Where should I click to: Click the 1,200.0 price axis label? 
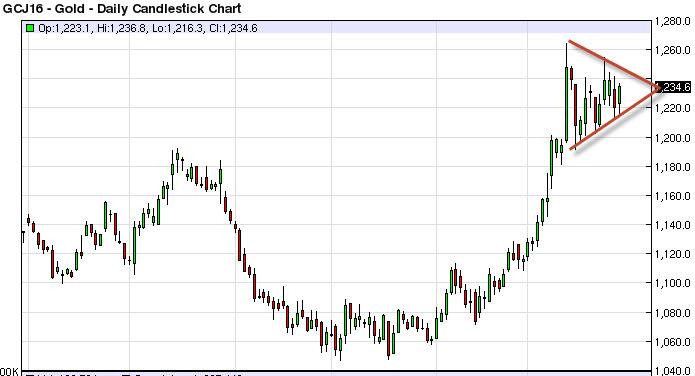(672, 137)
